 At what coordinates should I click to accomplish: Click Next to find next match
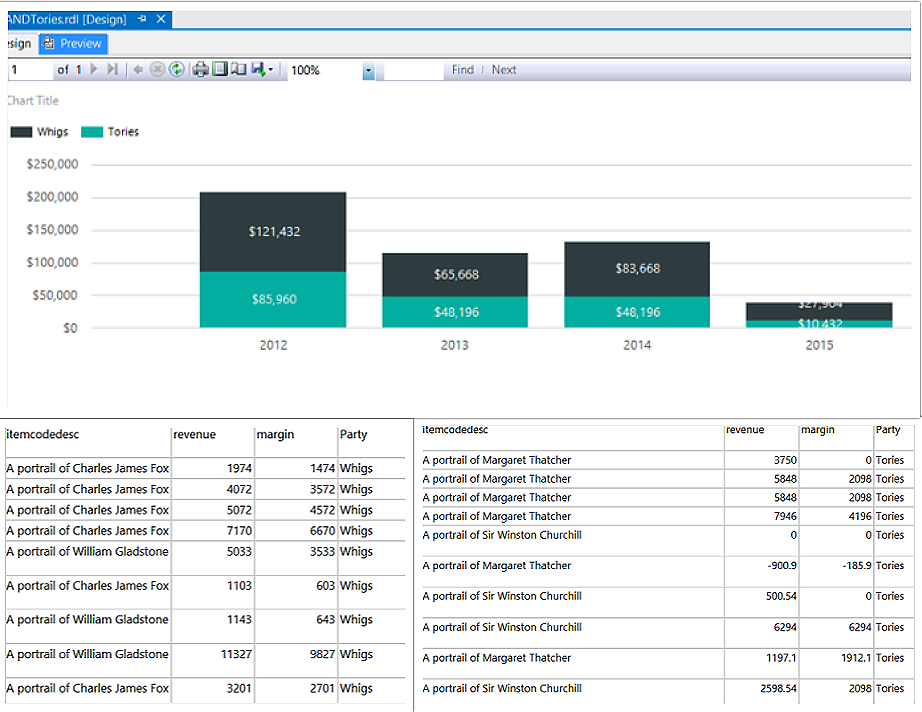tap(504, 70)
